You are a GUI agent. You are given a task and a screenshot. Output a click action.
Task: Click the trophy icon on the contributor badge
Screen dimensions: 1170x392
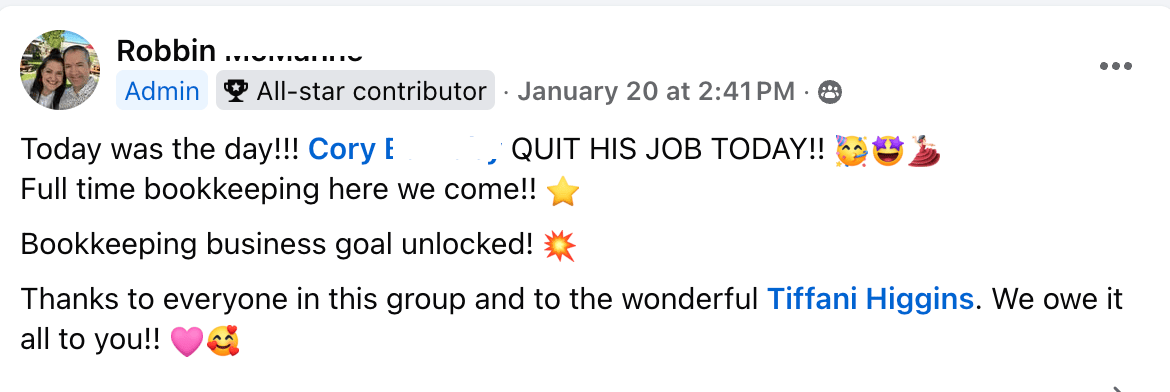[x=236, y=91]
